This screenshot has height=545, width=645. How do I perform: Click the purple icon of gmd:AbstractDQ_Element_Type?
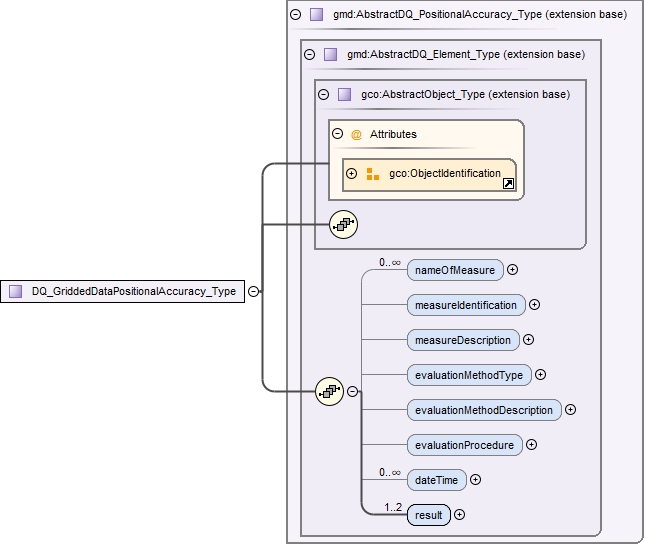330,55
